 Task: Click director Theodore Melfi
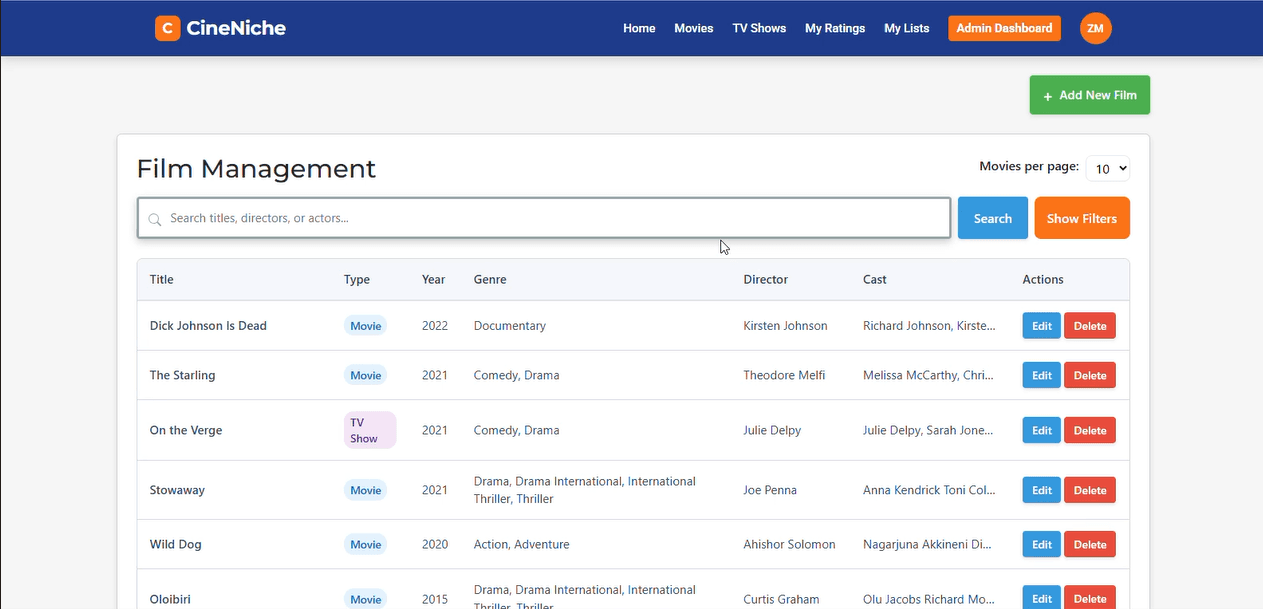pyautogui.click(x=785, y=376)
